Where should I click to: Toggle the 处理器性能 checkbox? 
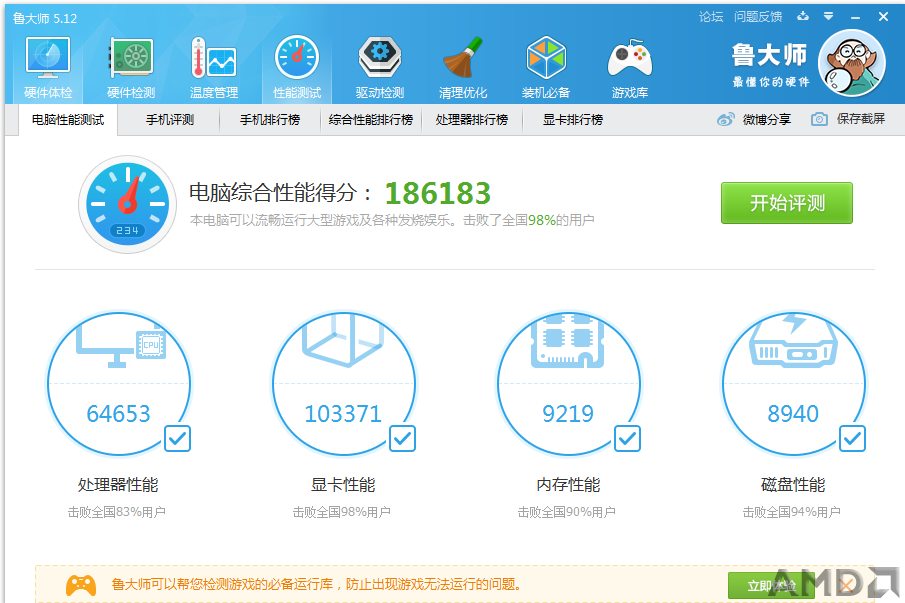click(x=177, y=439)
